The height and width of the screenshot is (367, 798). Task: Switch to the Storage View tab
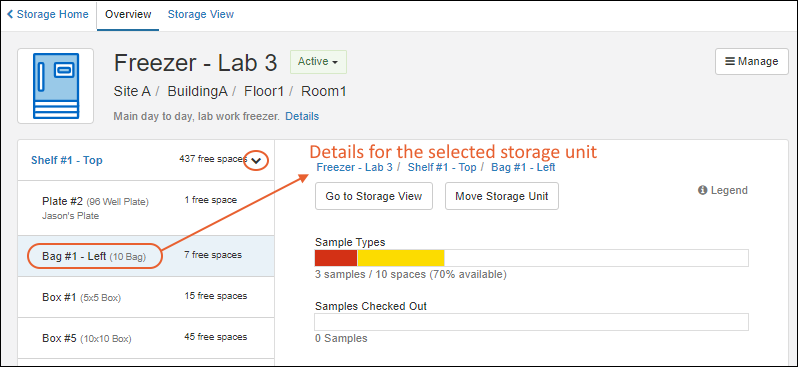tap(201, 14)
